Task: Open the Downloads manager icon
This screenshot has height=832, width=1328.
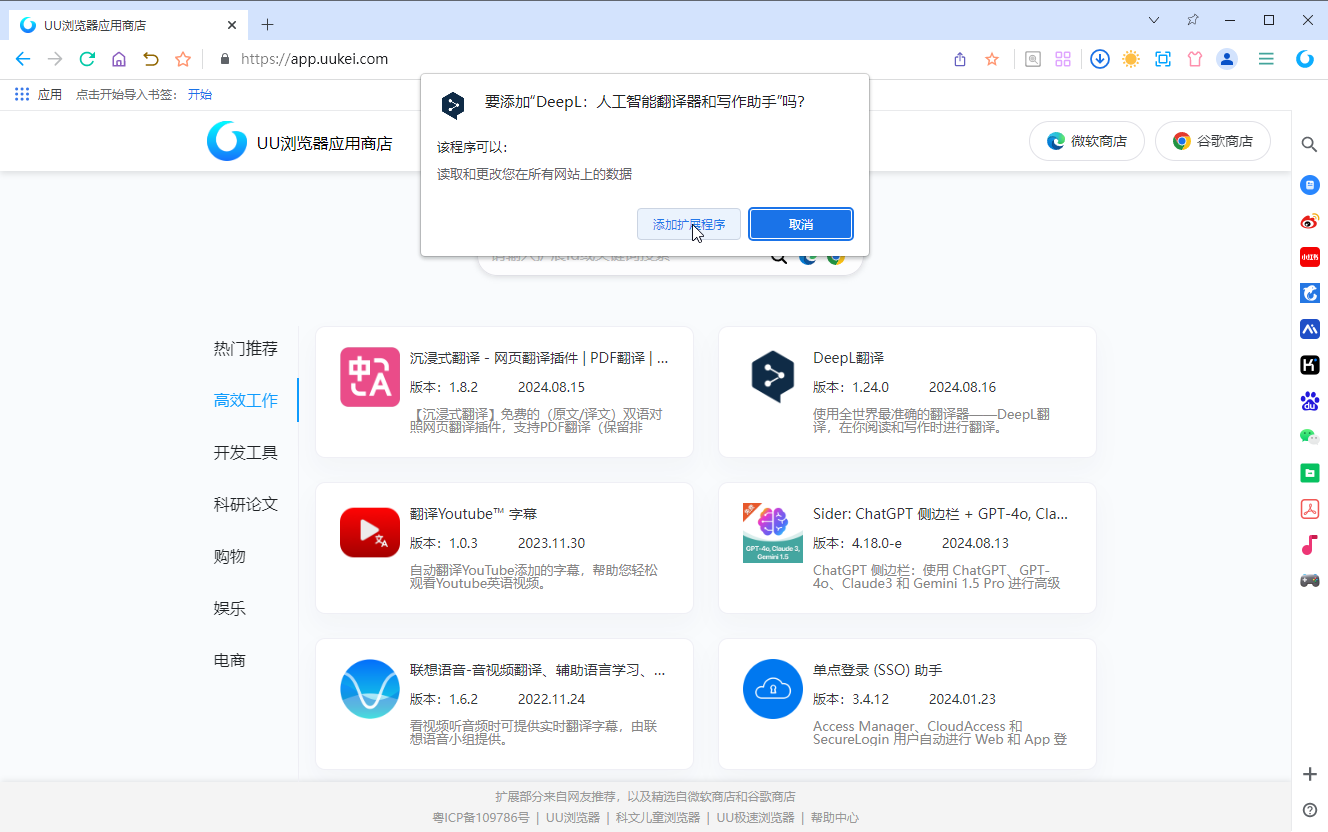Action: 1099,59
